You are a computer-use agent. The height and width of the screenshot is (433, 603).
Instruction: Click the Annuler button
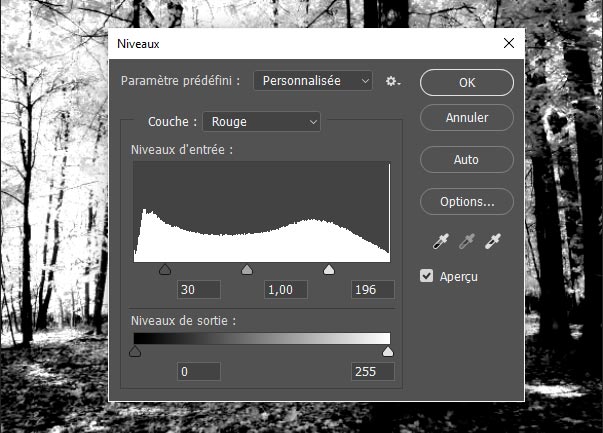pyautogui.click(x=466, y=117)
